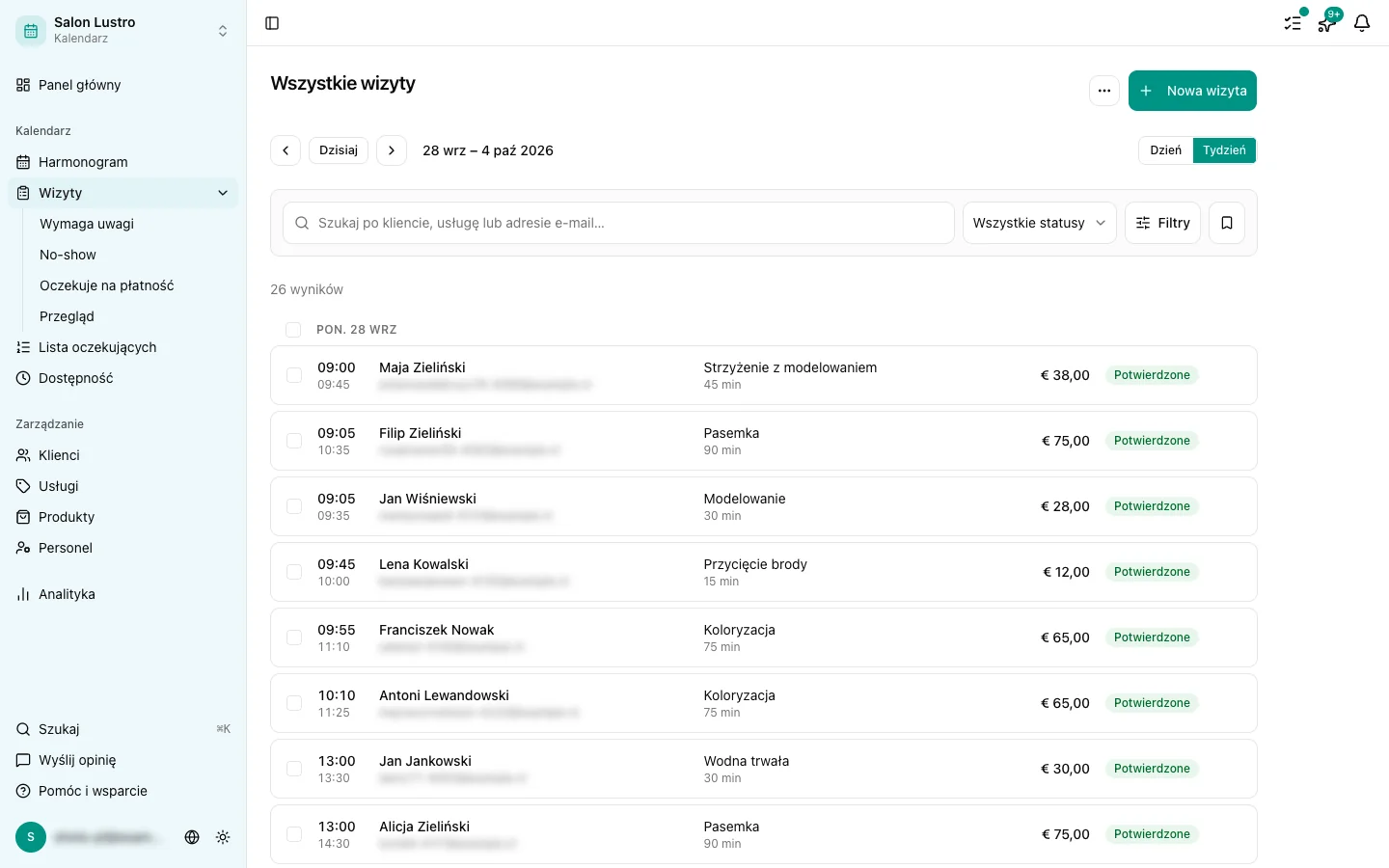Click the date range 28 wrz – 4 paź 2026
The image size is (1389, 868).
[488, 150]
